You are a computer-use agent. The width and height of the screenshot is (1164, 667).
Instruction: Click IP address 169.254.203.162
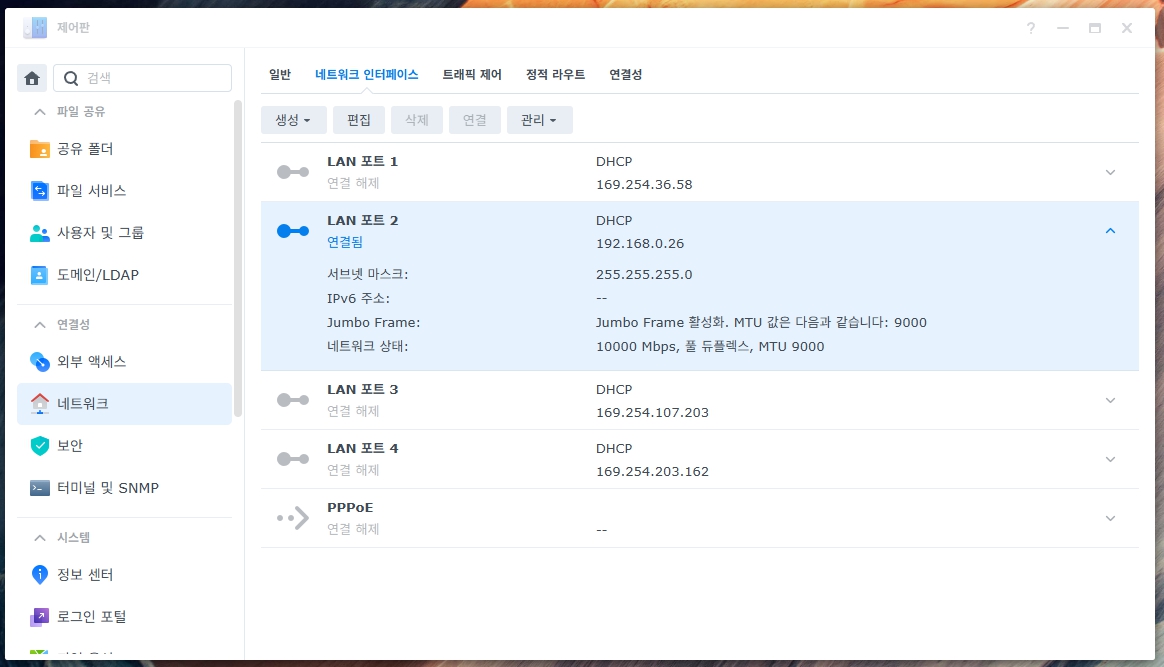652,472
